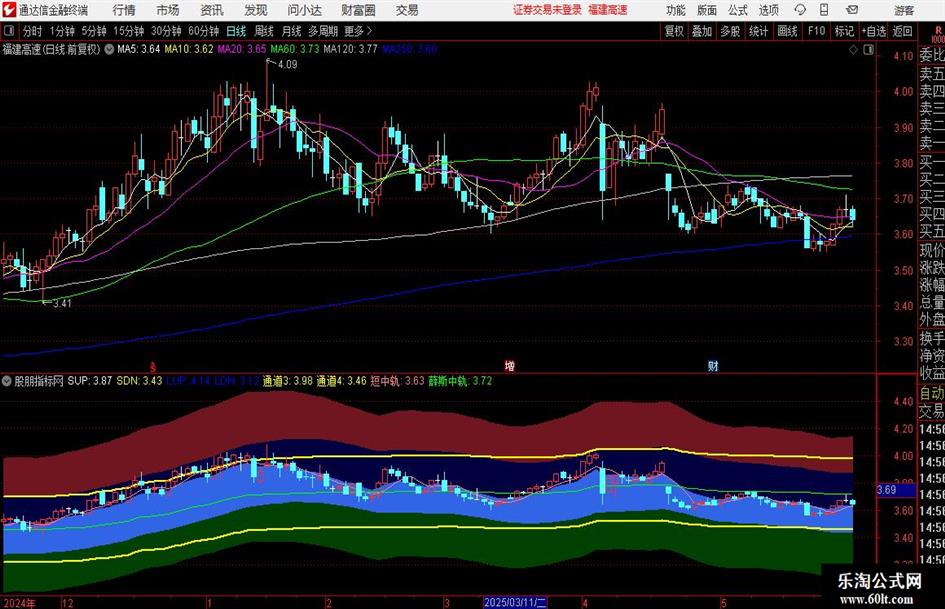Click the 复权 button
945x609 pixels.
[x=674, y=31]
